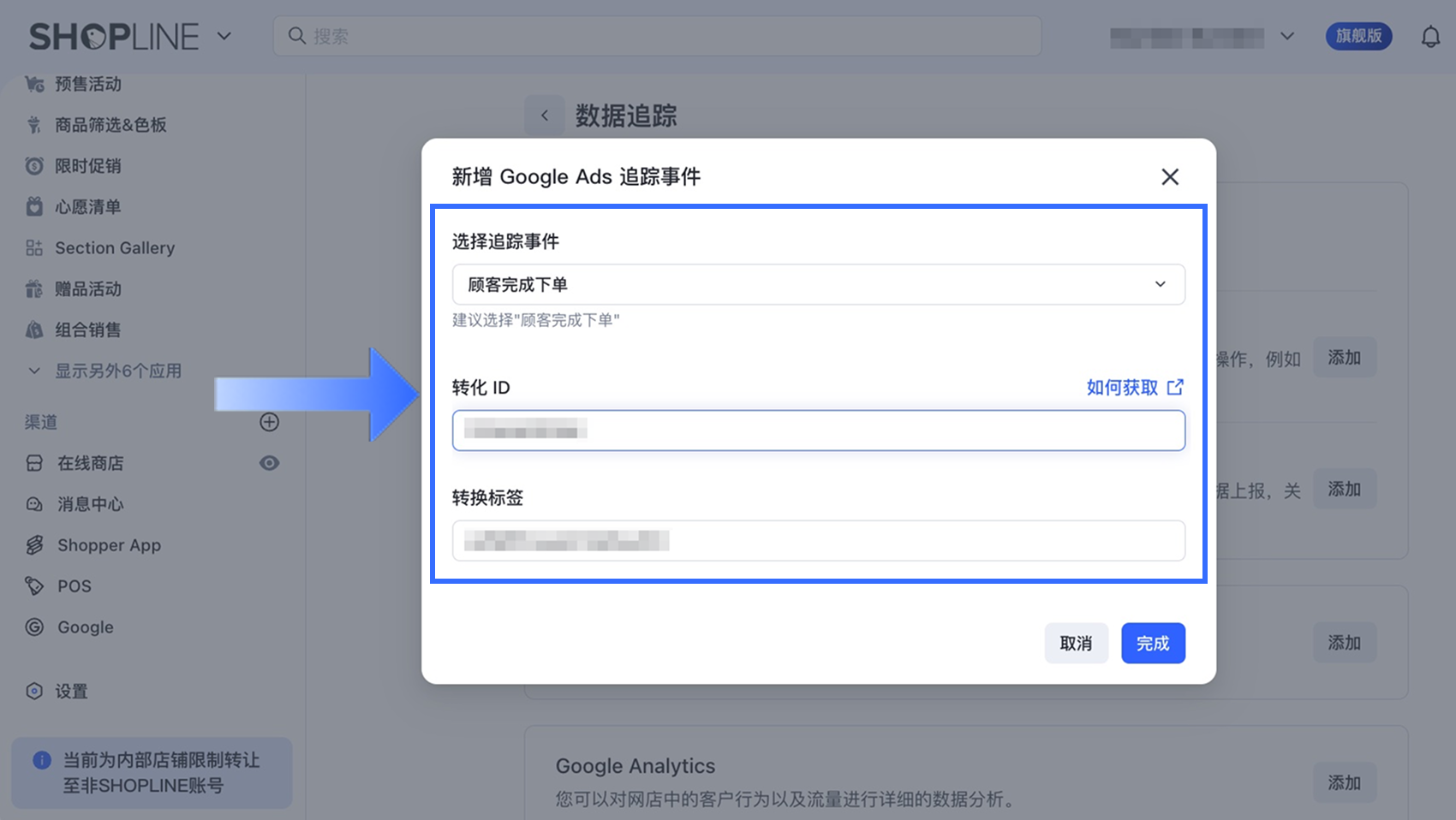Click the 数据追踪 page title
This screenshot has height=820, width=1456.
point(626,116)
